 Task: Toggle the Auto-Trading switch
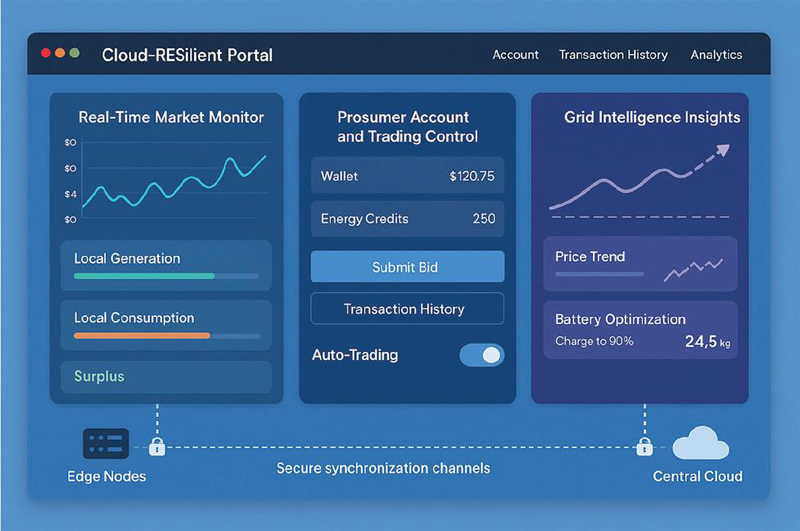481,355
